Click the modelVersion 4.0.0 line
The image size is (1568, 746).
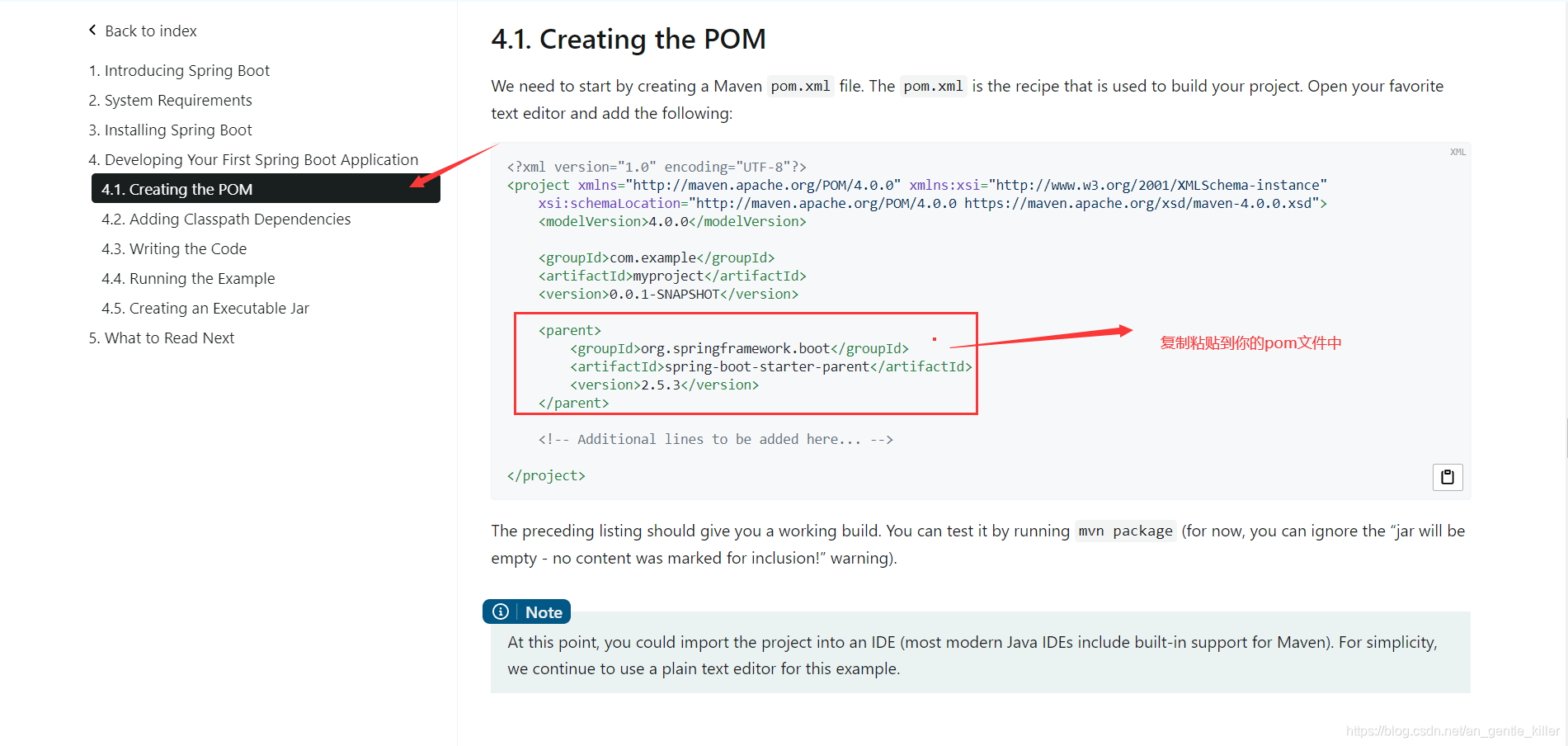[x=672, y=221]
